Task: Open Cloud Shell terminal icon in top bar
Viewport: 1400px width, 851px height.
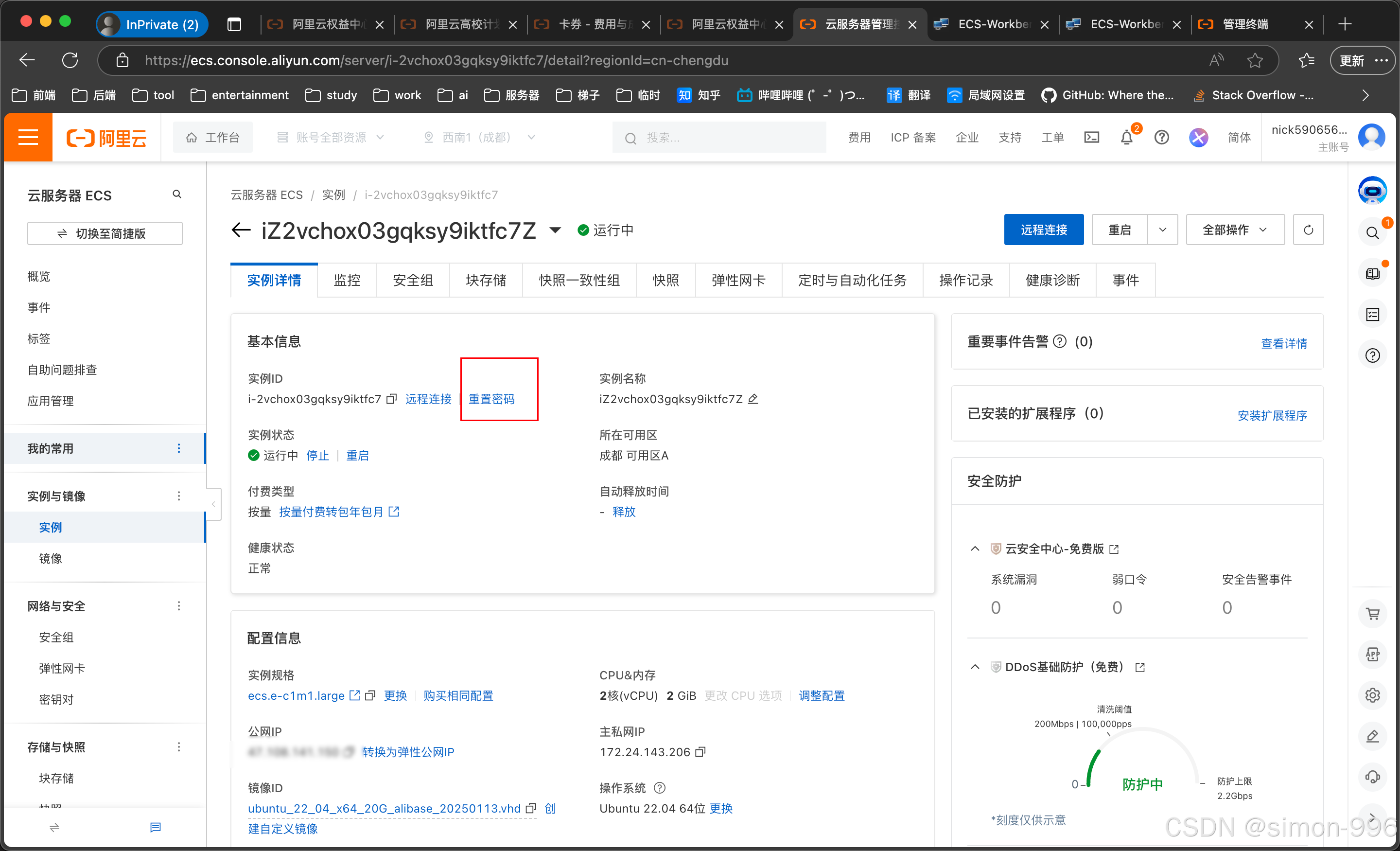Action: [x=1091, y=138]
